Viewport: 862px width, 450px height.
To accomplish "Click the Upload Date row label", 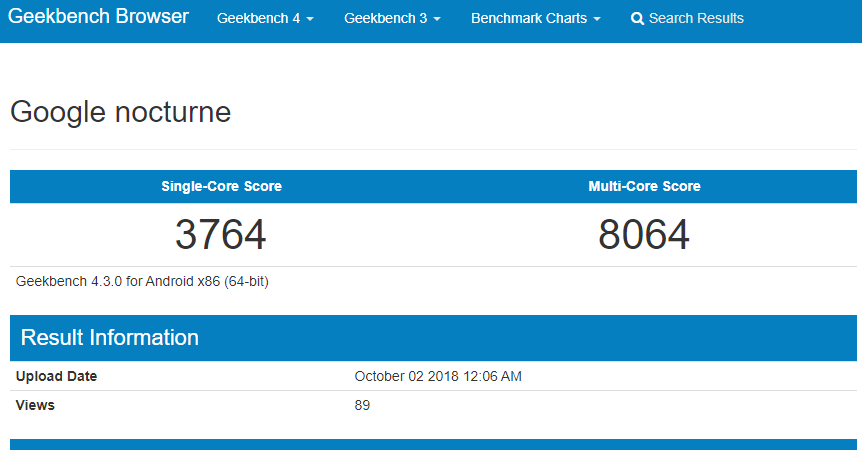I will 57,376.
